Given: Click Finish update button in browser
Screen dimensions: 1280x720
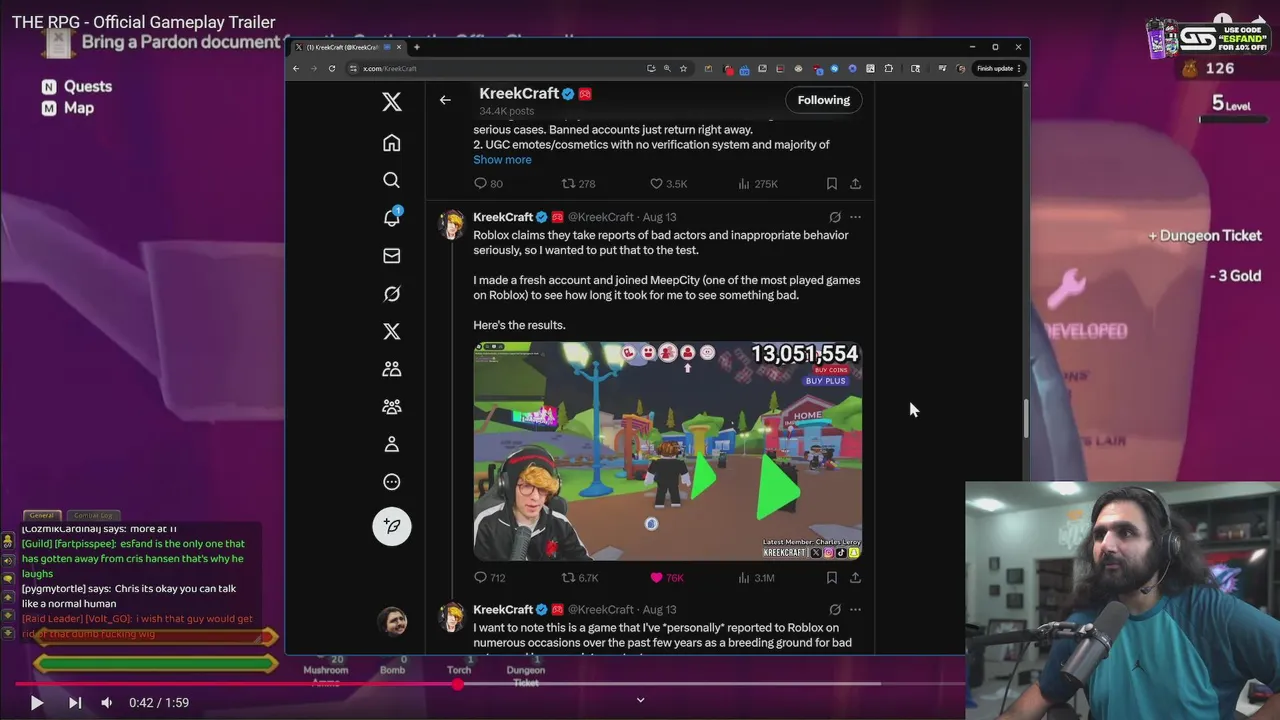Looking at the screenshot, I should tap(999, 68).
